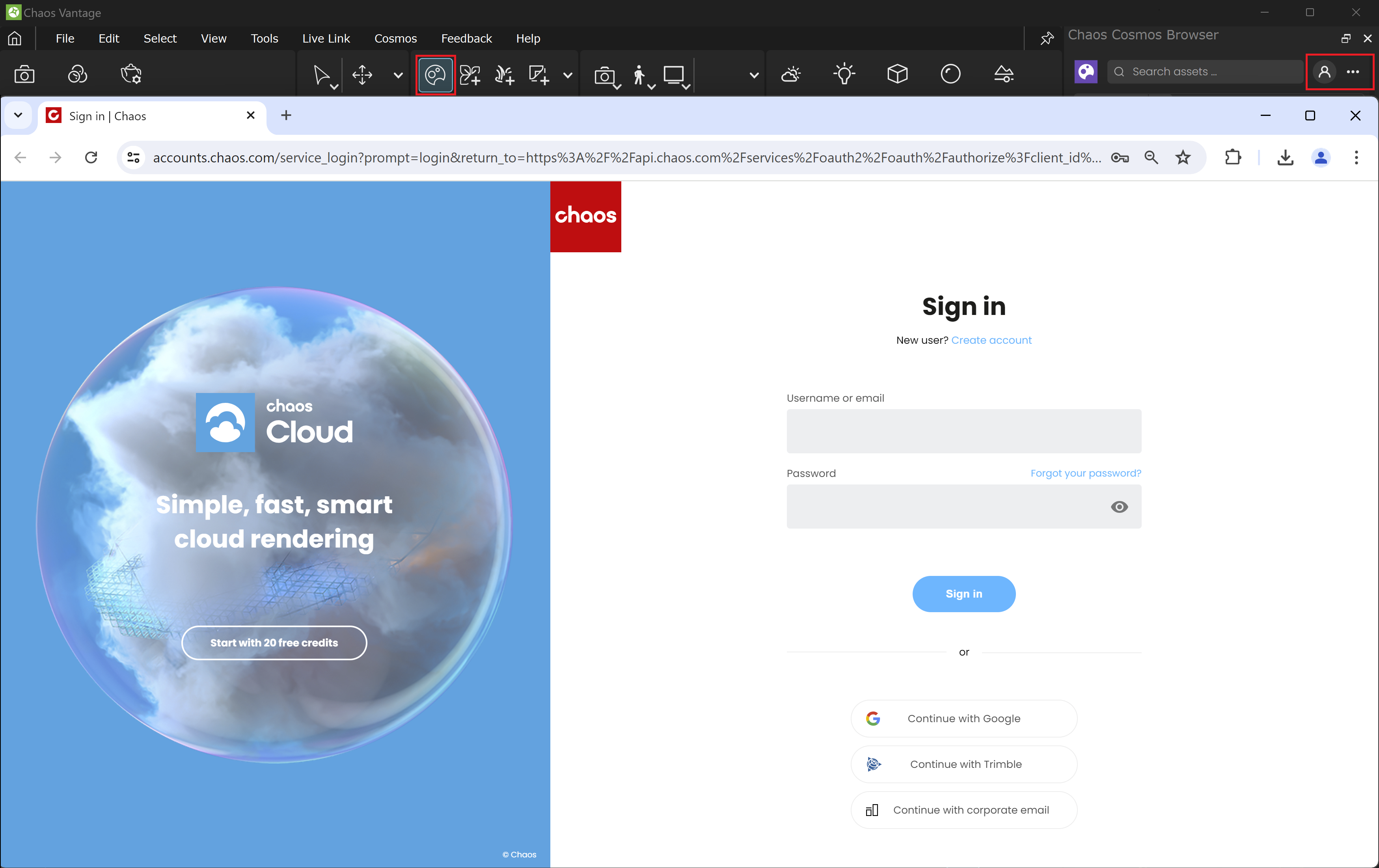Select the move transform tool
This screenshot has width=1379, height=868.
[362, 75]
